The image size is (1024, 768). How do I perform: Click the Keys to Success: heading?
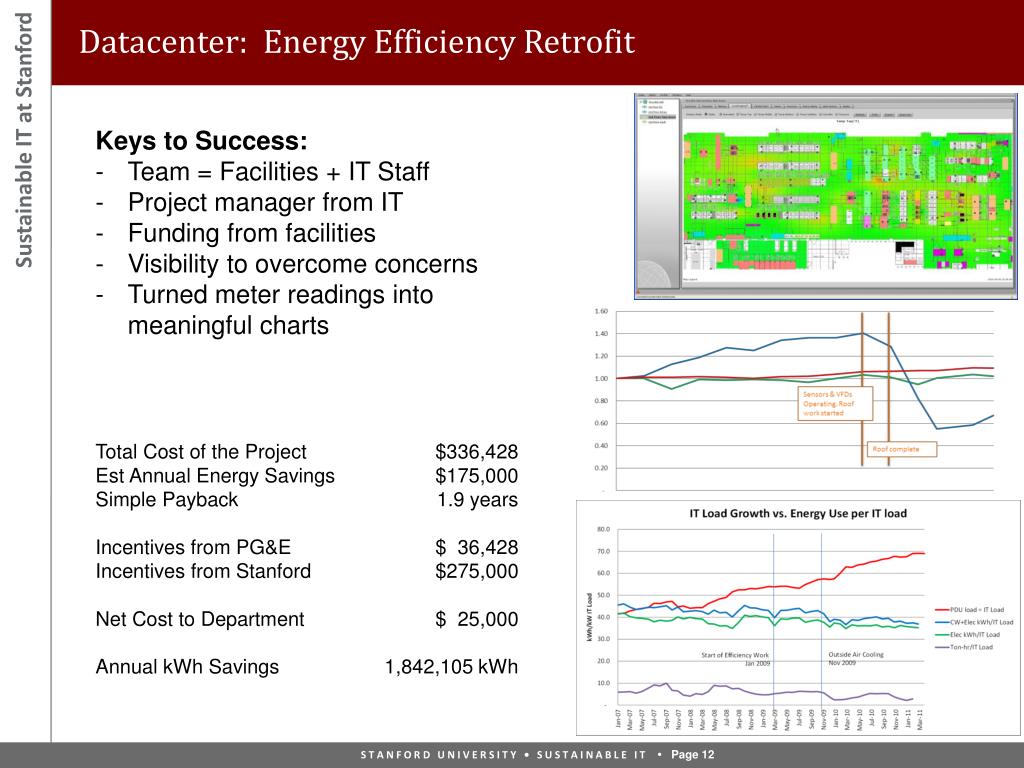click(201, 140)
